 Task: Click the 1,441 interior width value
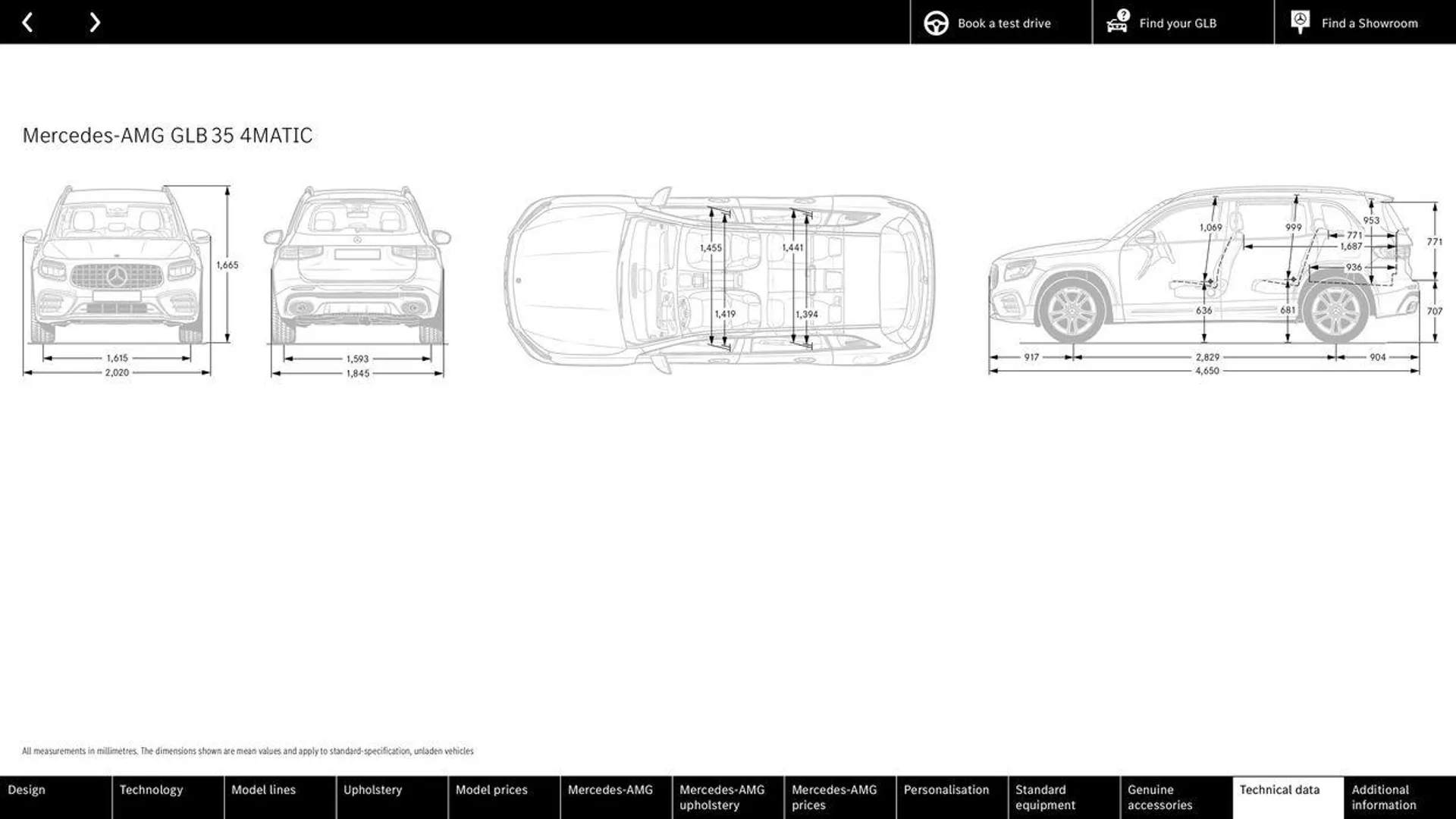click(x=792, y=247)
